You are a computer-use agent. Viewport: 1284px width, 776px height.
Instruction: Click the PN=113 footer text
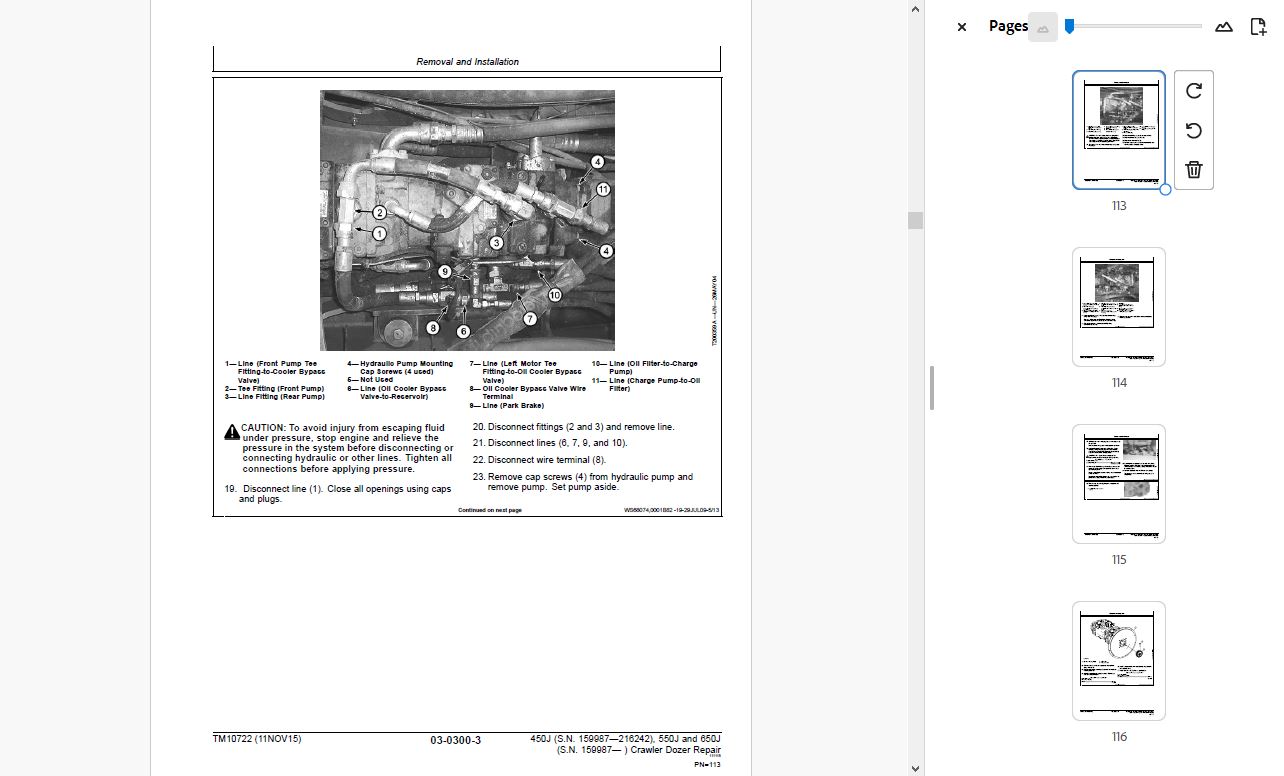tap(707, 765)
